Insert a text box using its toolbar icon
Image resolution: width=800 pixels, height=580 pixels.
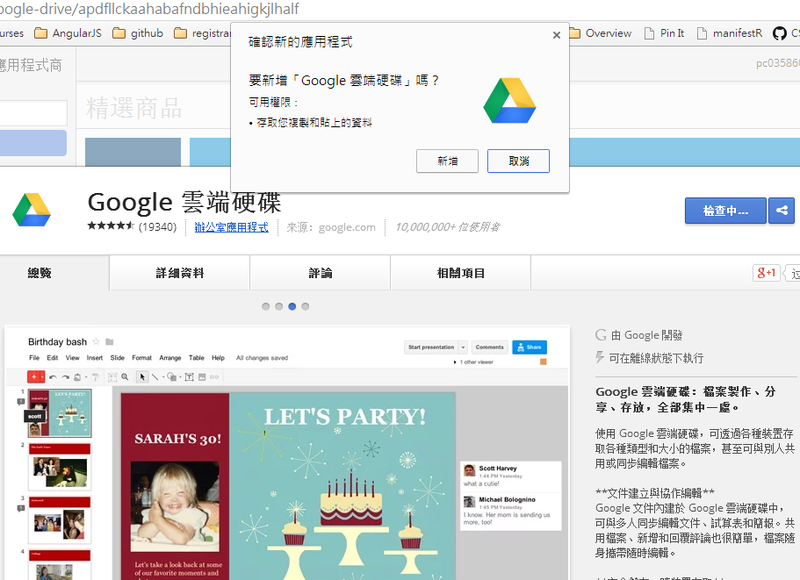click(188, 377)
